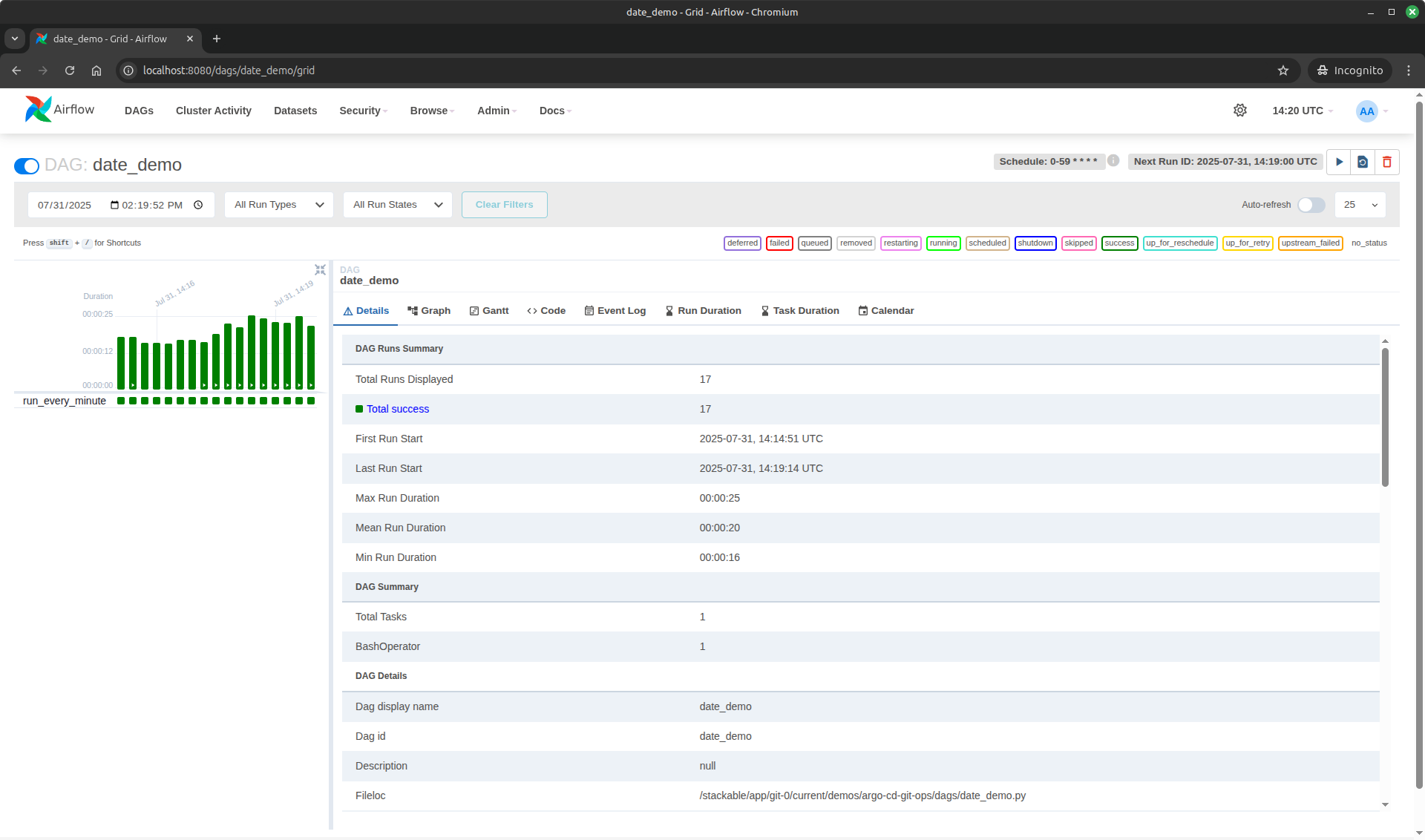Toggle the success state legend filter
The width and height of the screenshot is (1425, 840).
(x=1119, y=243)
